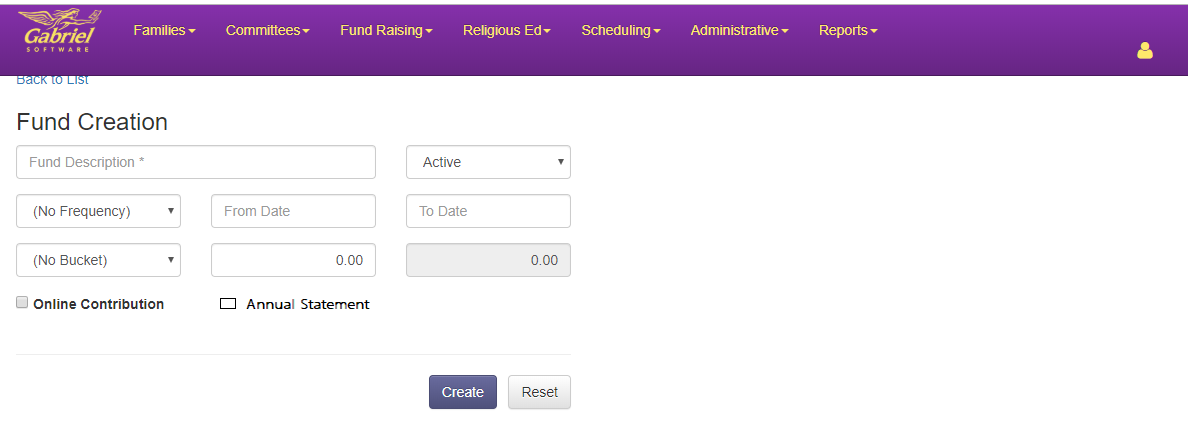
Task: Open the No Frequency dropdown
Action: tap(98, 211)
